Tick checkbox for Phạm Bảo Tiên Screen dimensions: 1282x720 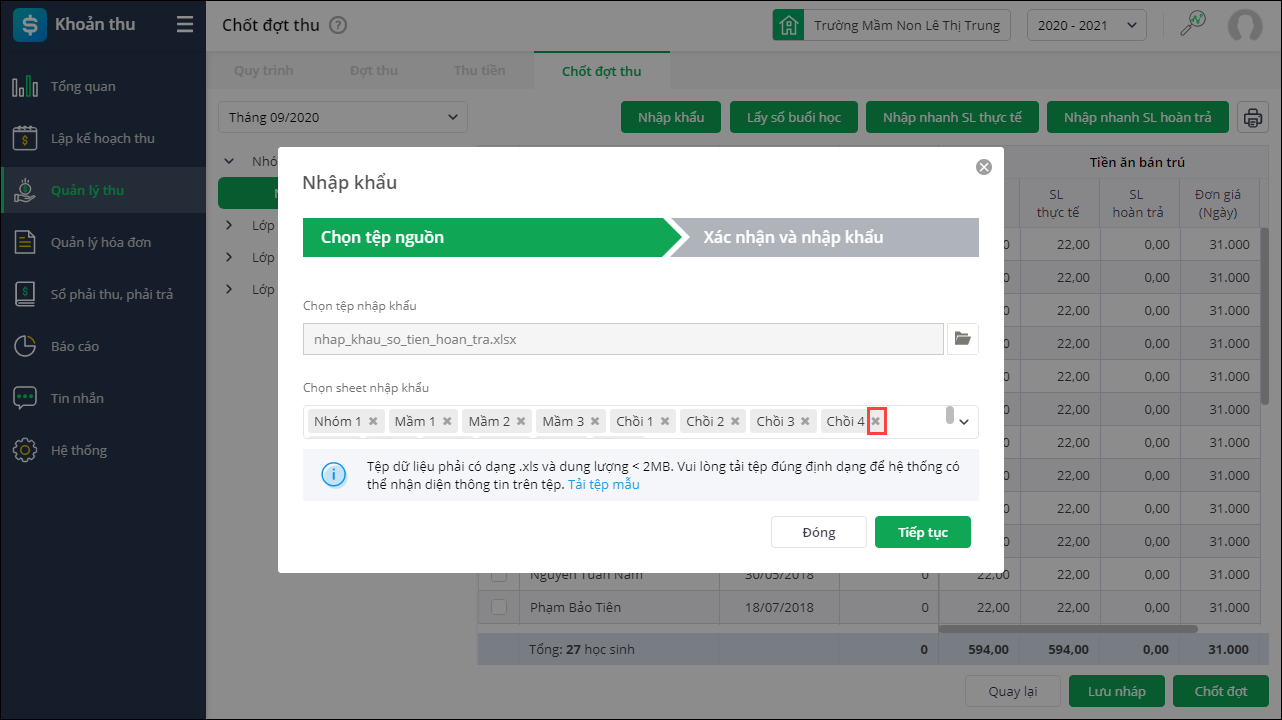click(498, 607)
